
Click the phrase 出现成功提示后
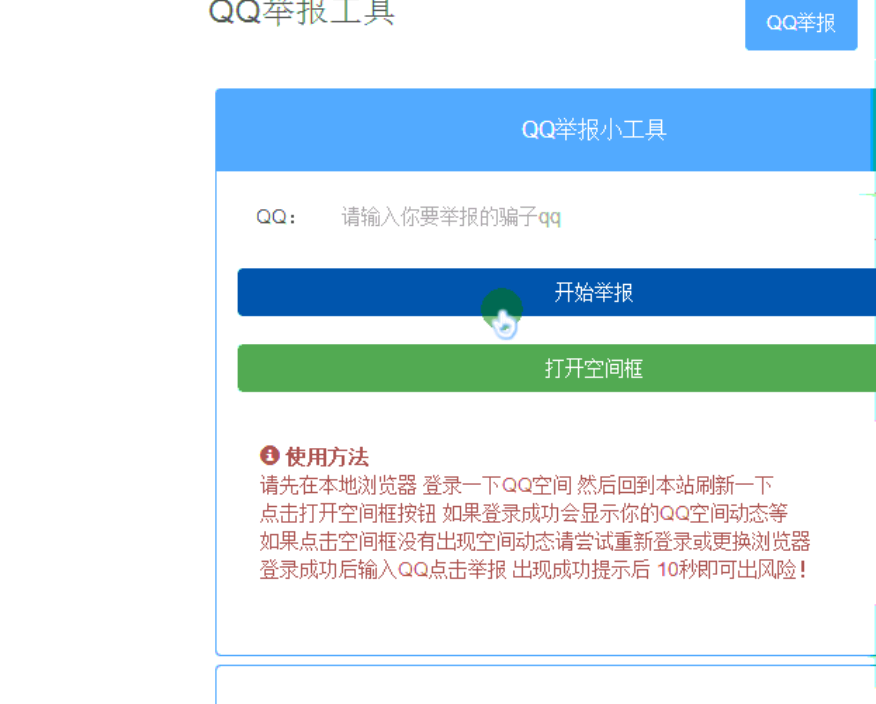click(582, 570)
